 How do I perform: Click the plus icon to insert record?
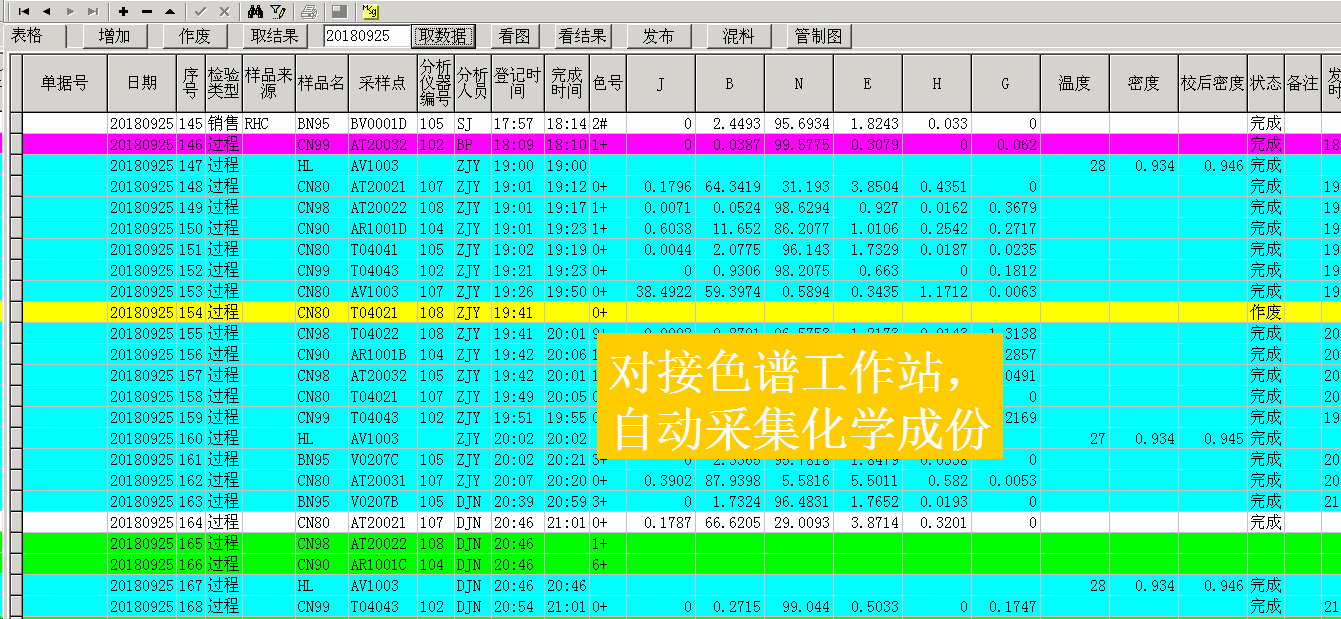pyautogui.click(x=123, y=11)
